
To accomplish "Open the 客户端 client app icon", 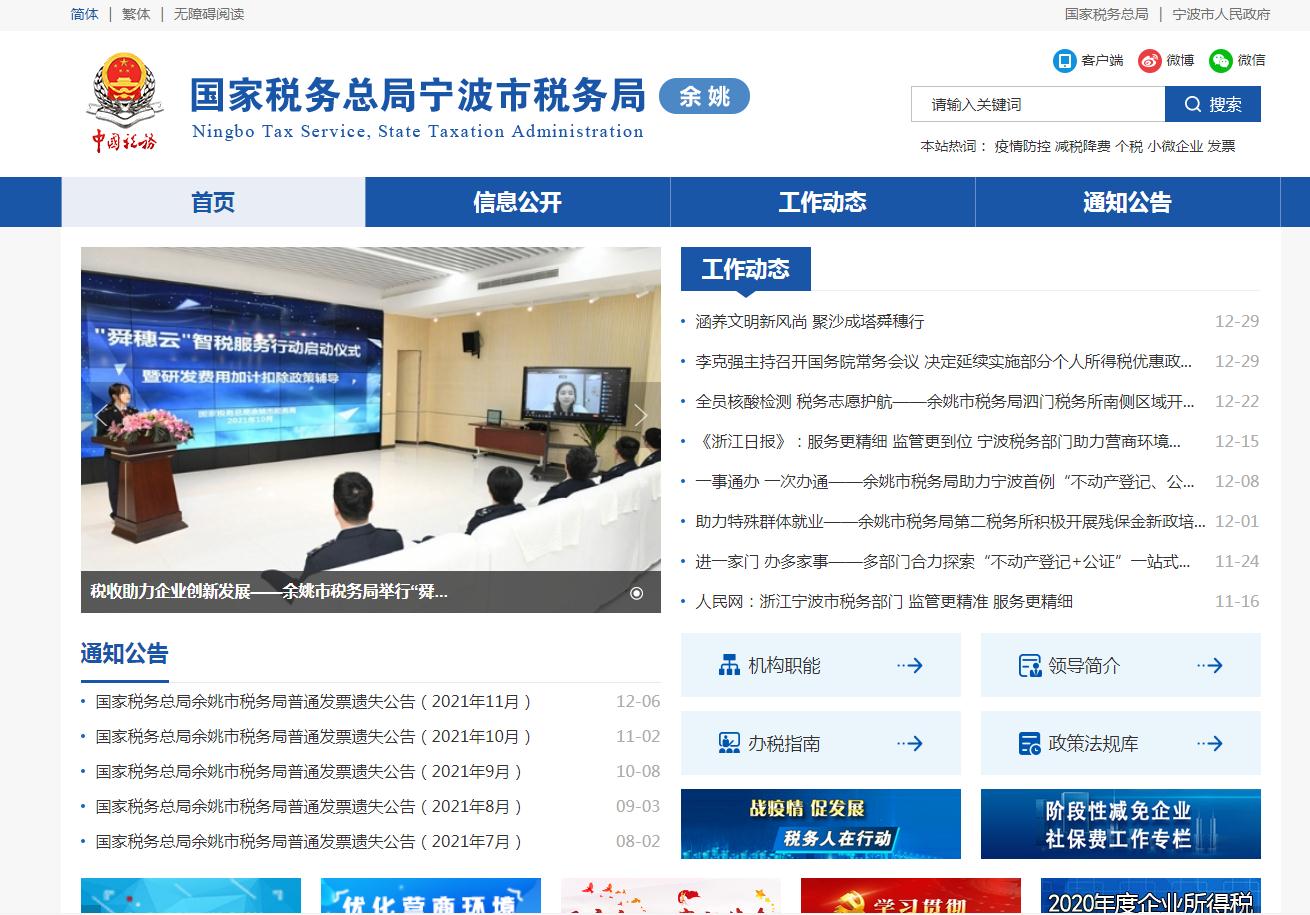I will [x=1064, y=61].
